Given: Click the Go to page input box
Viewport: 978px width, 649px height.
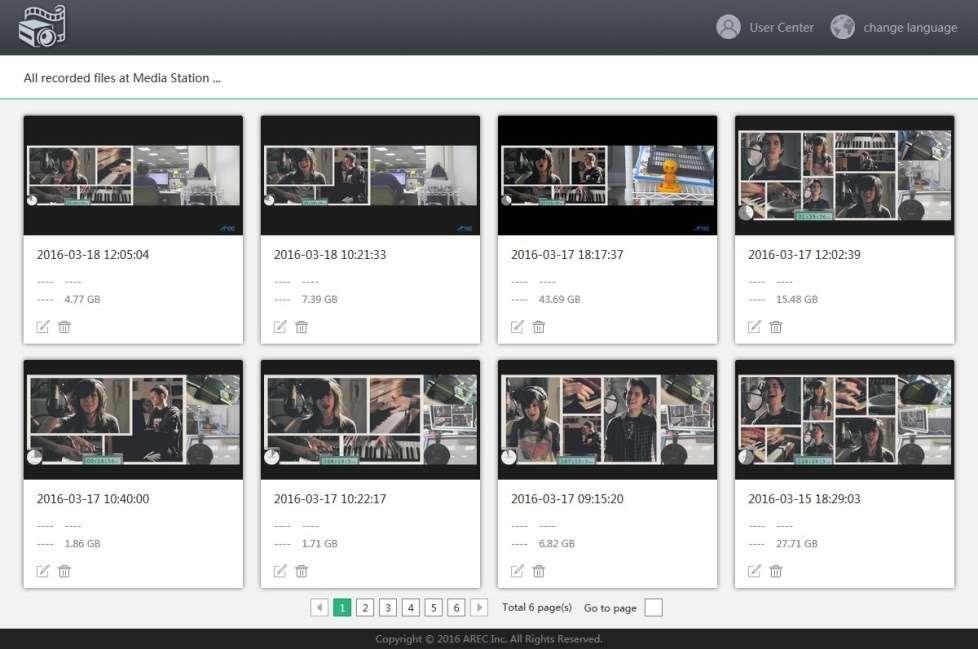Looking at the screenshot, I should click(653, 607).
